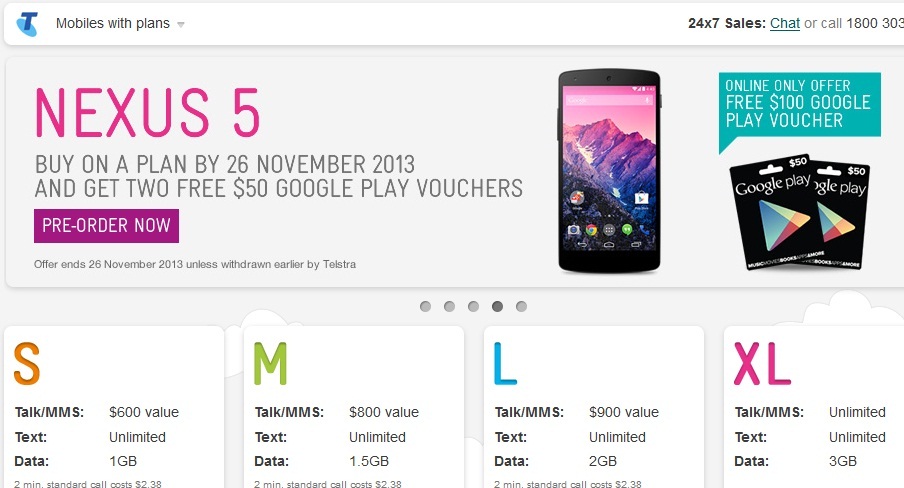Screen dimensions: 904x488
Task: Click the front Google Play $50 card
Action: click(775, 211)
